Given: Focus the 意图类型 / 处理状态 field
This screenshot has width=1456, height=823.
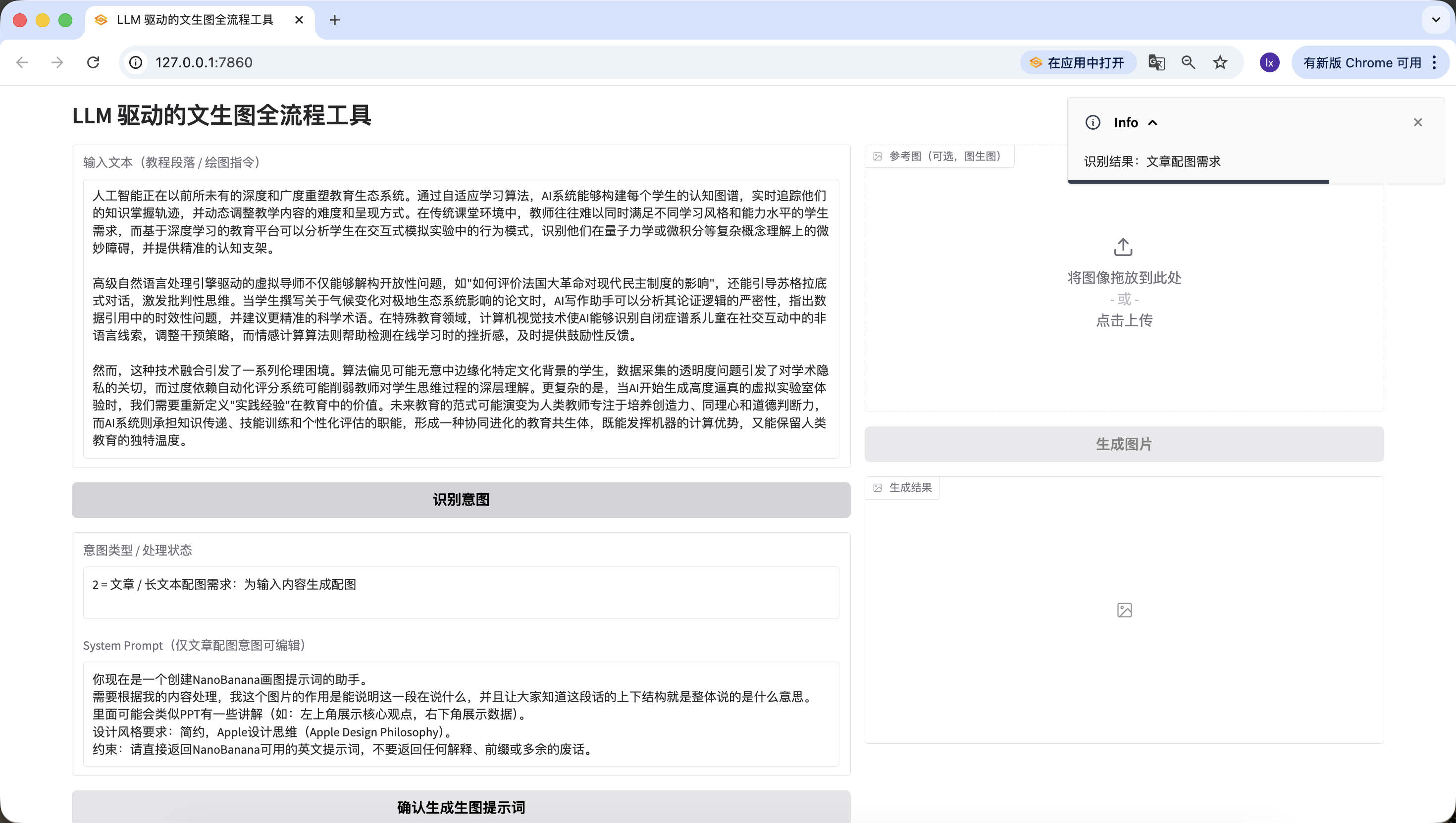Looking at the screenshot, I should [x=461, y=592].
